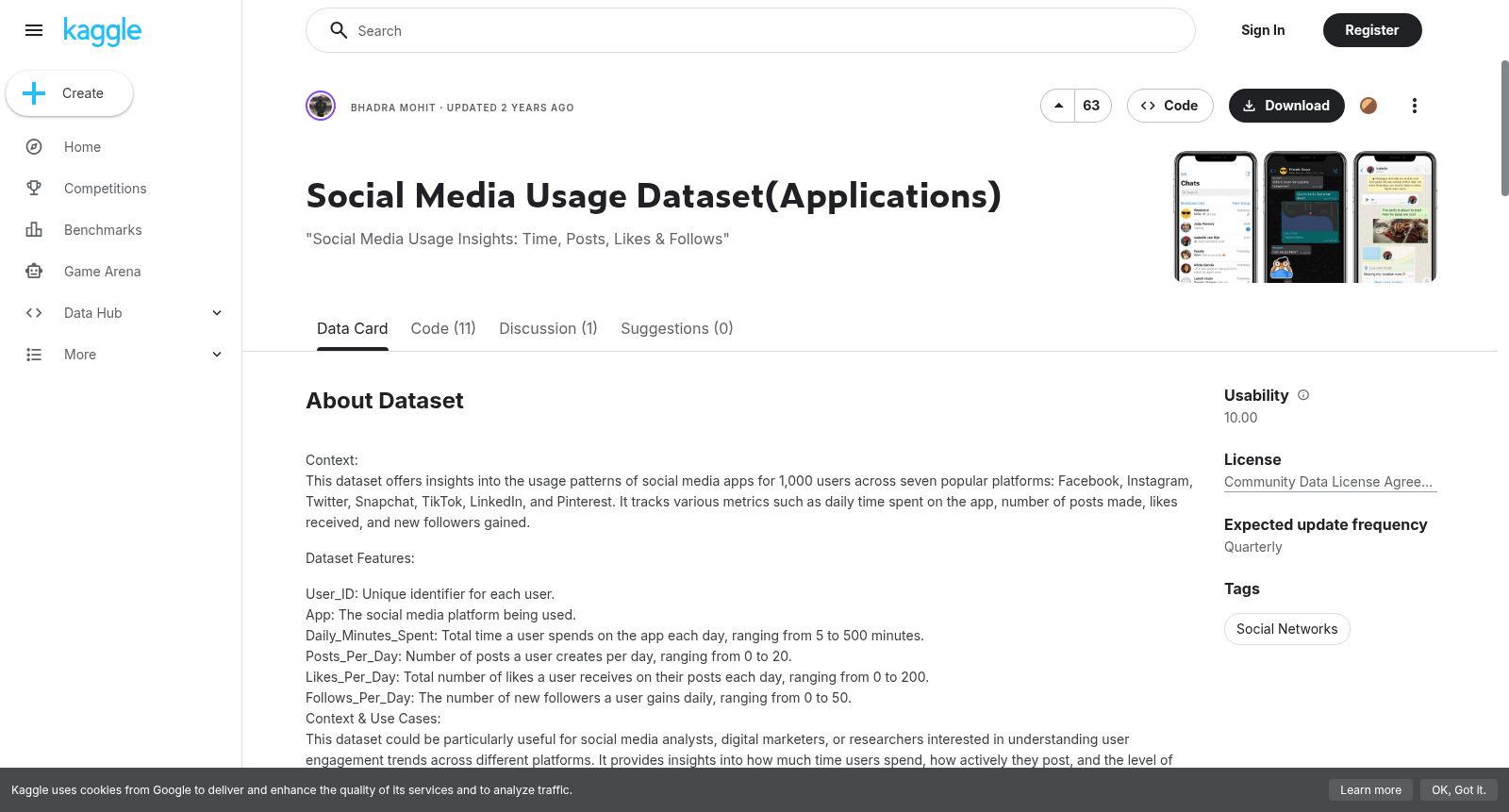Open the Game Arena page

pyautogui.click(x=103, y=272)
